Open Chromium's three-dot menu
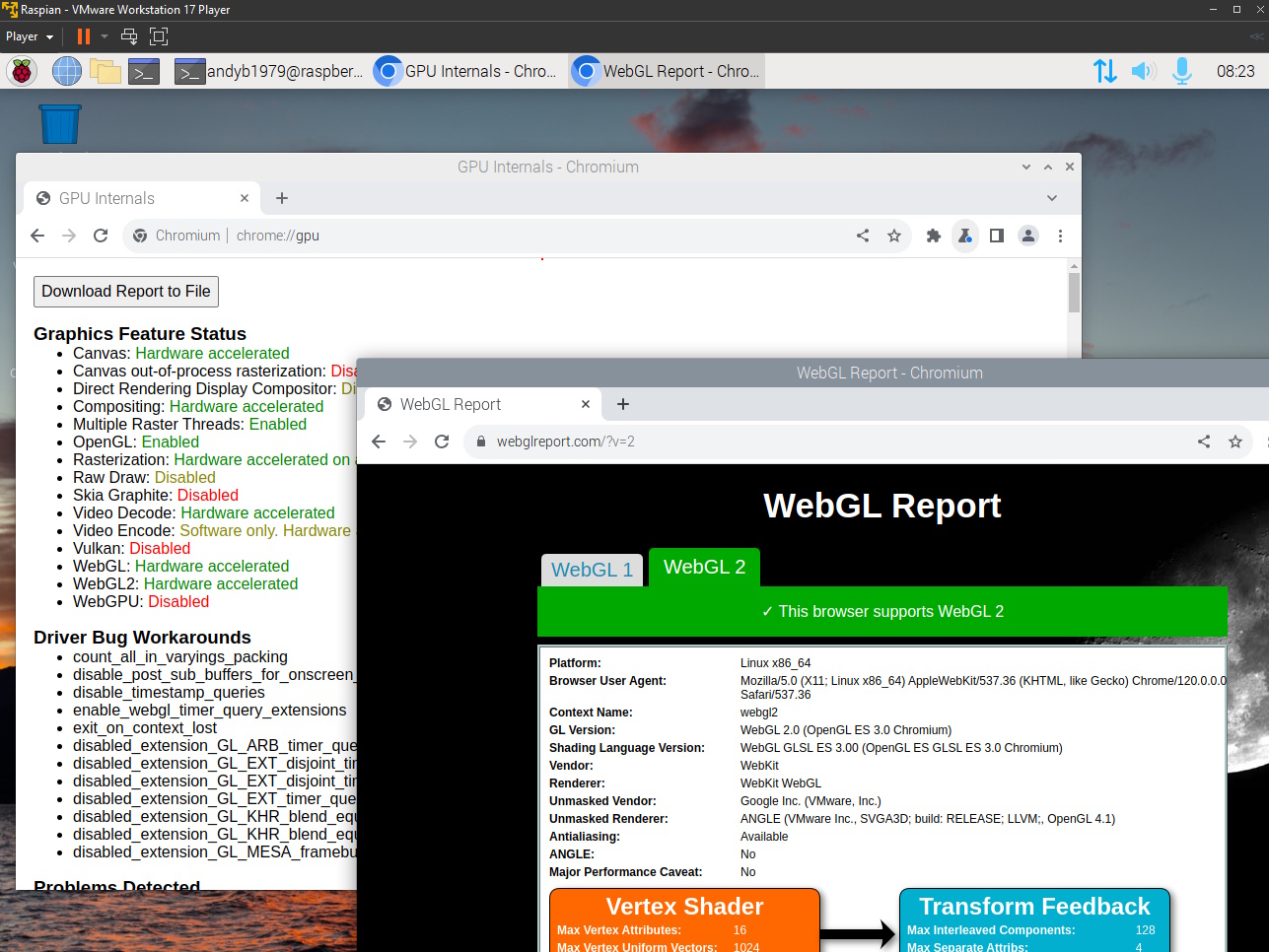The width and height of the screenshot is (1269, 952). (1060, 236)
